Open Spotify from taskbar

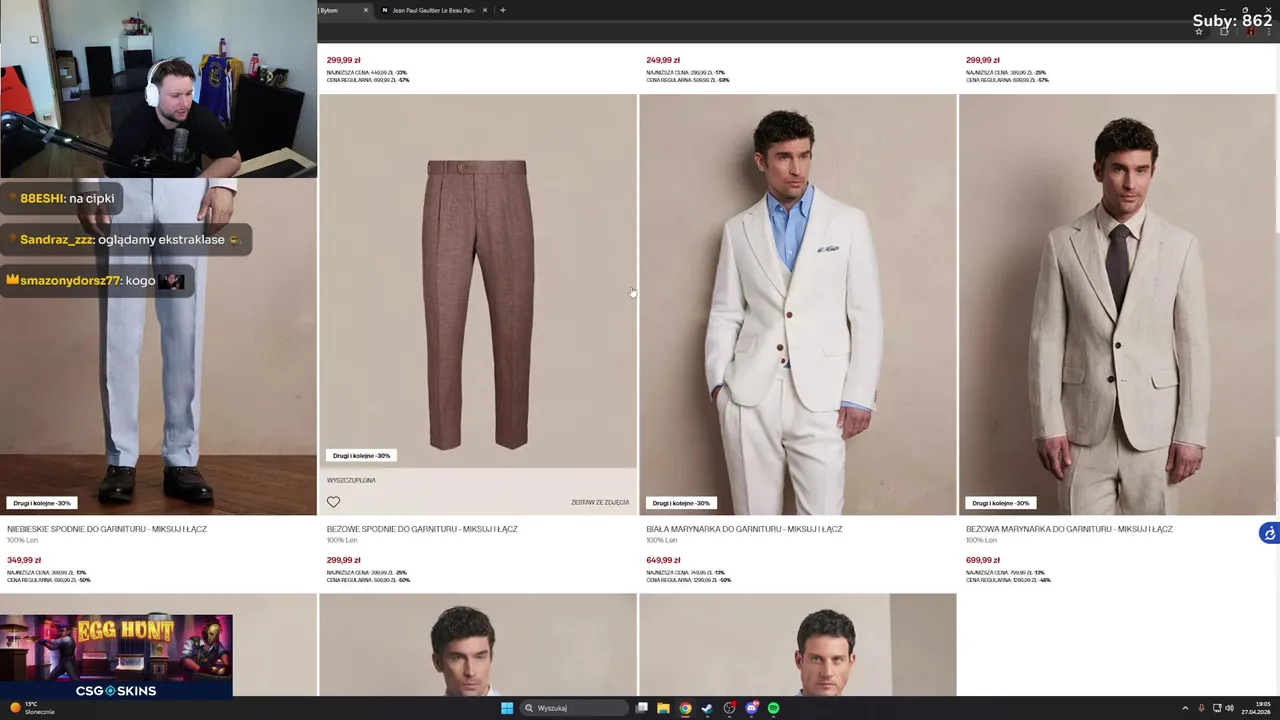click(x=773, y=708)
